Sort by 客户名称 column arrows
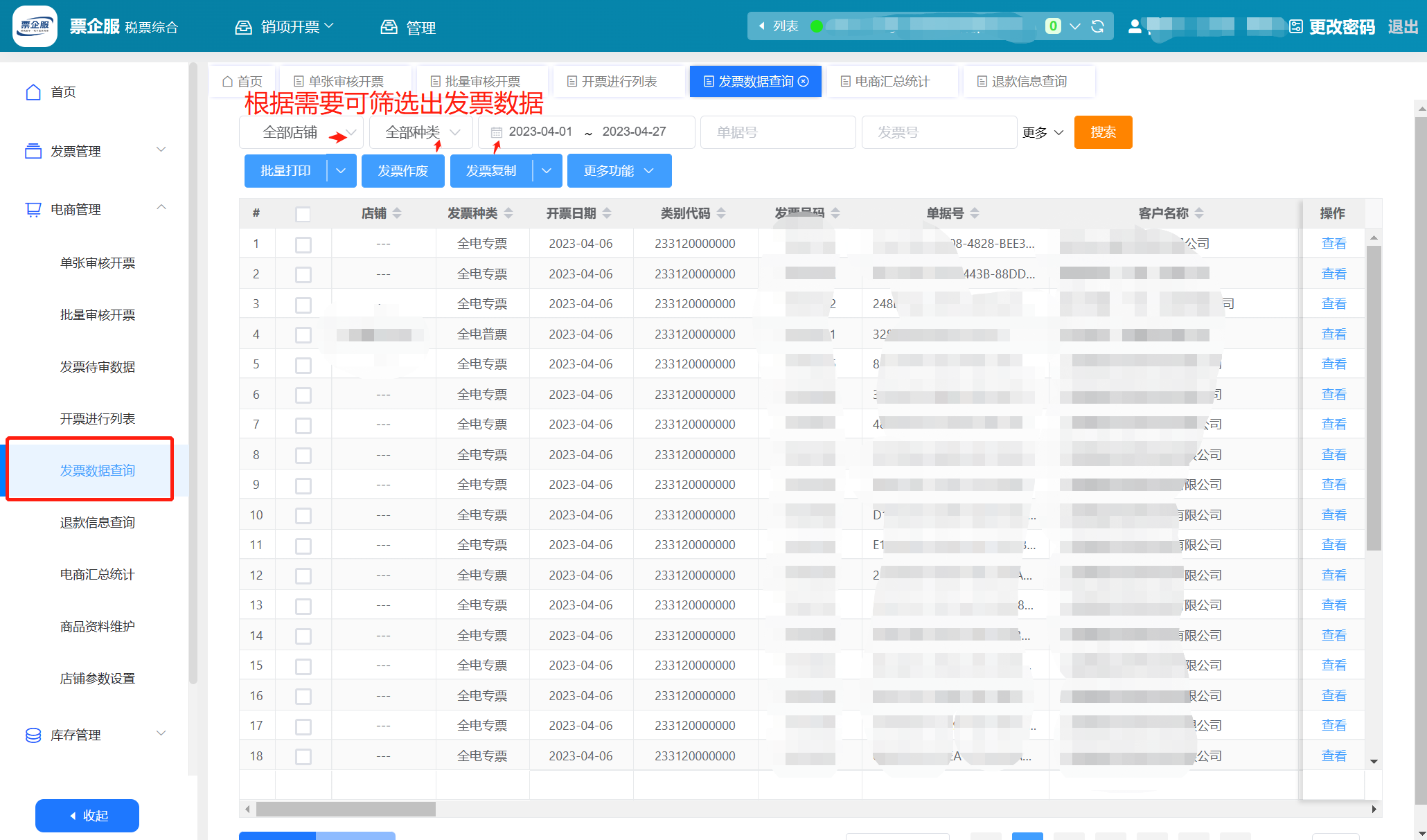This screenshot has width=1427, height=840. [1199, 213]
